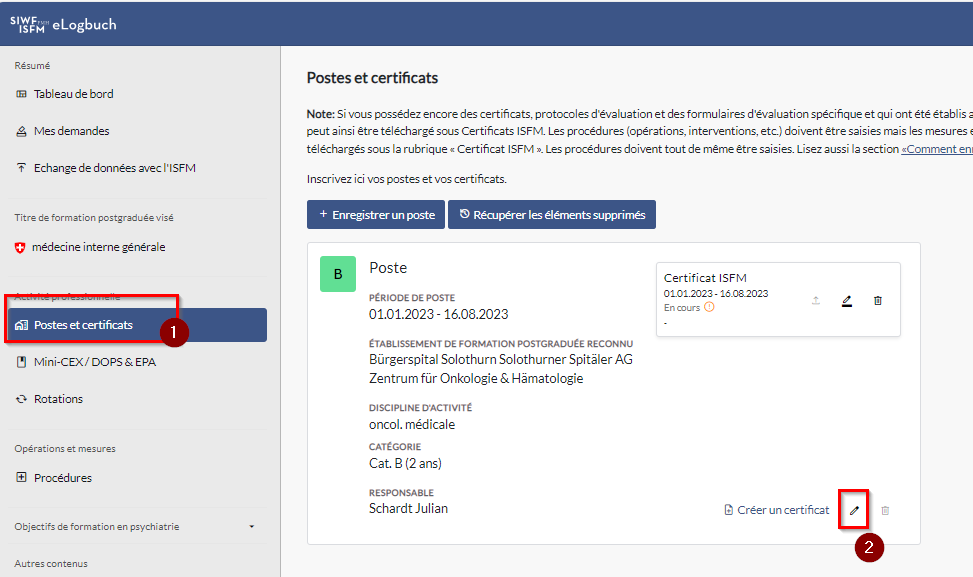
Task: Open the «Comment en» help link
Action: point(937,149)
